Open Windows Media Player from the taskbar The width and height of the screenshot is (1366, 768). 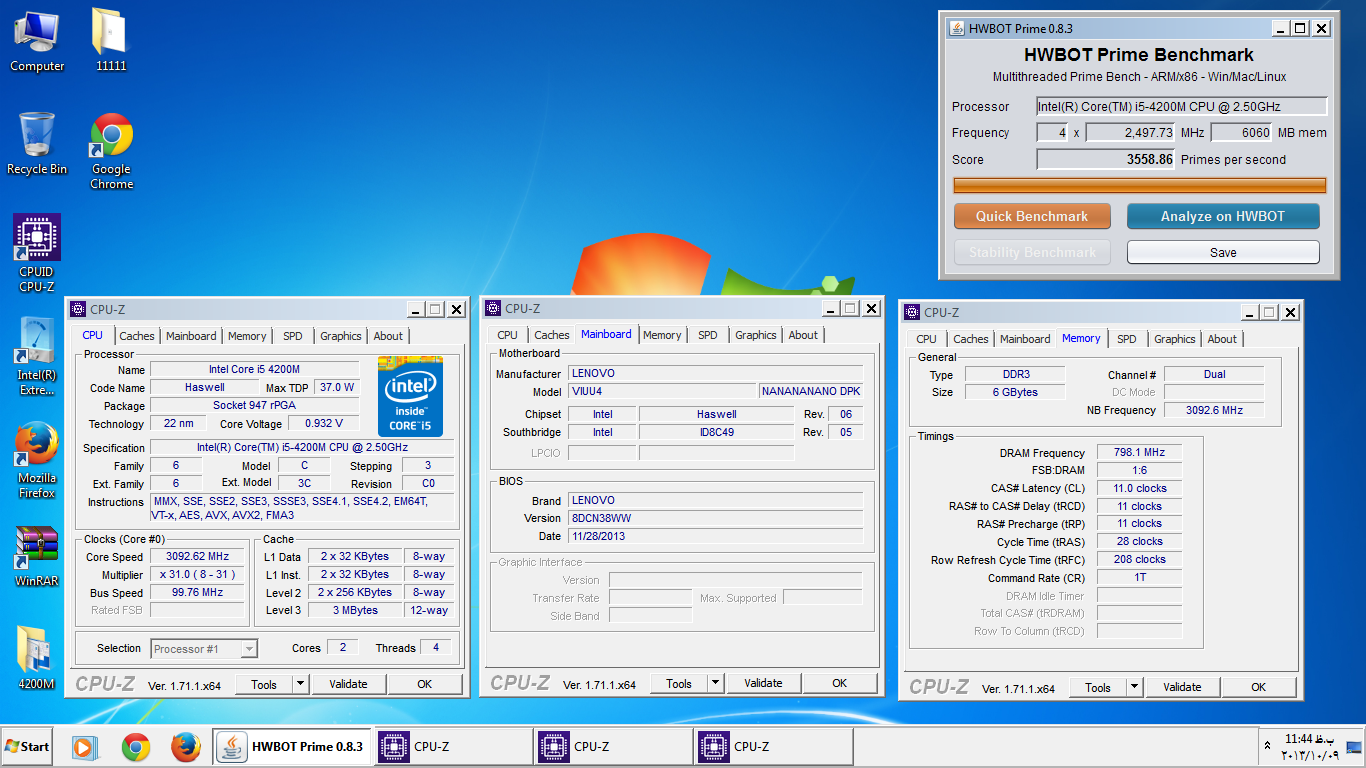pos(85,747)
